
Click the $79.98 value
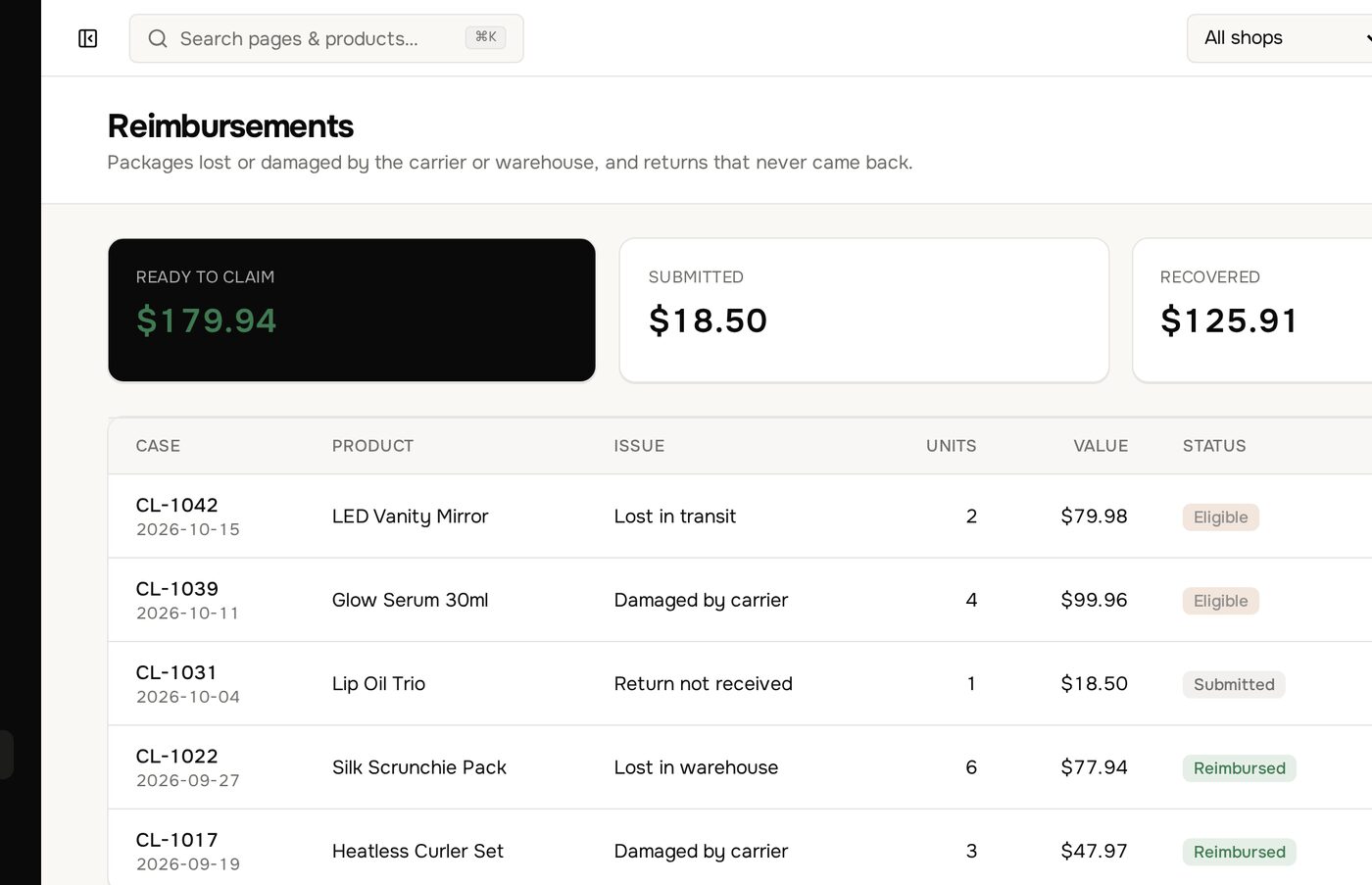pyautogui.click(x=1094, y=516)
